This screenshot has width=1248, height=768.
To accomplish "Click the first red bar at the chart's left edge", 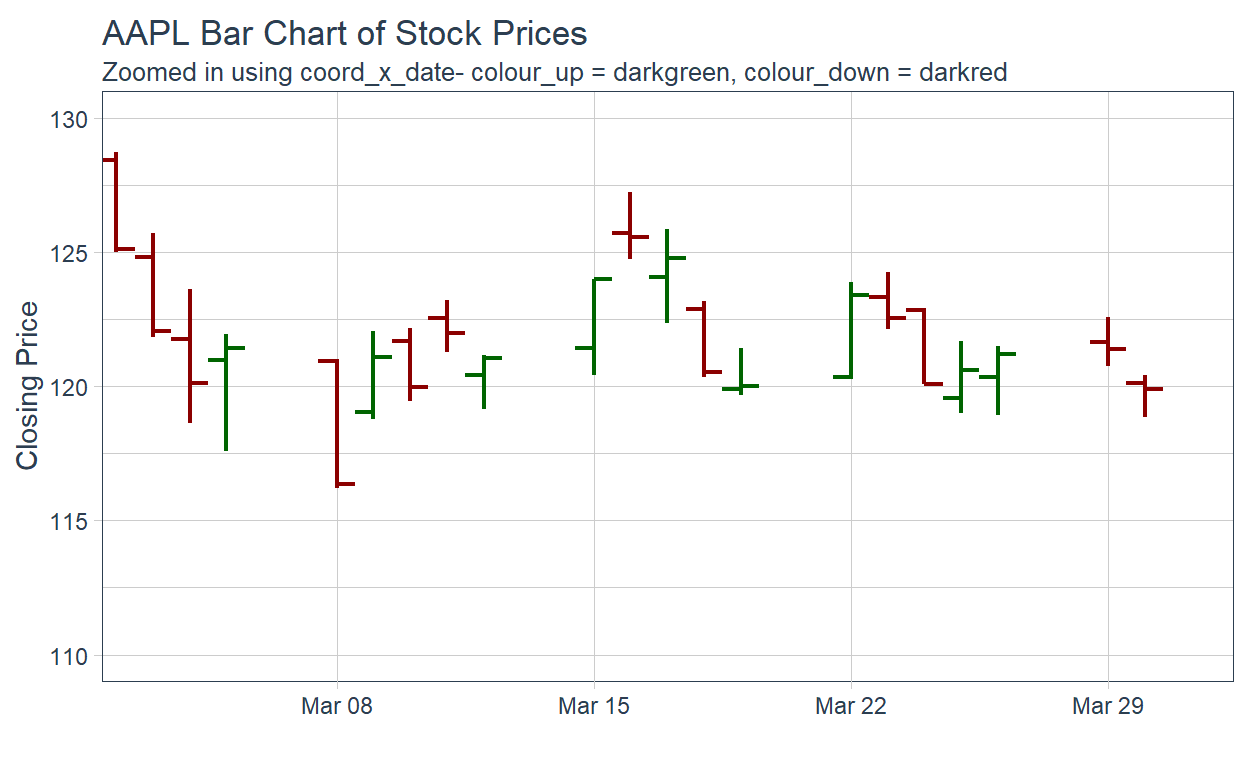I will [x=117, y=200].
